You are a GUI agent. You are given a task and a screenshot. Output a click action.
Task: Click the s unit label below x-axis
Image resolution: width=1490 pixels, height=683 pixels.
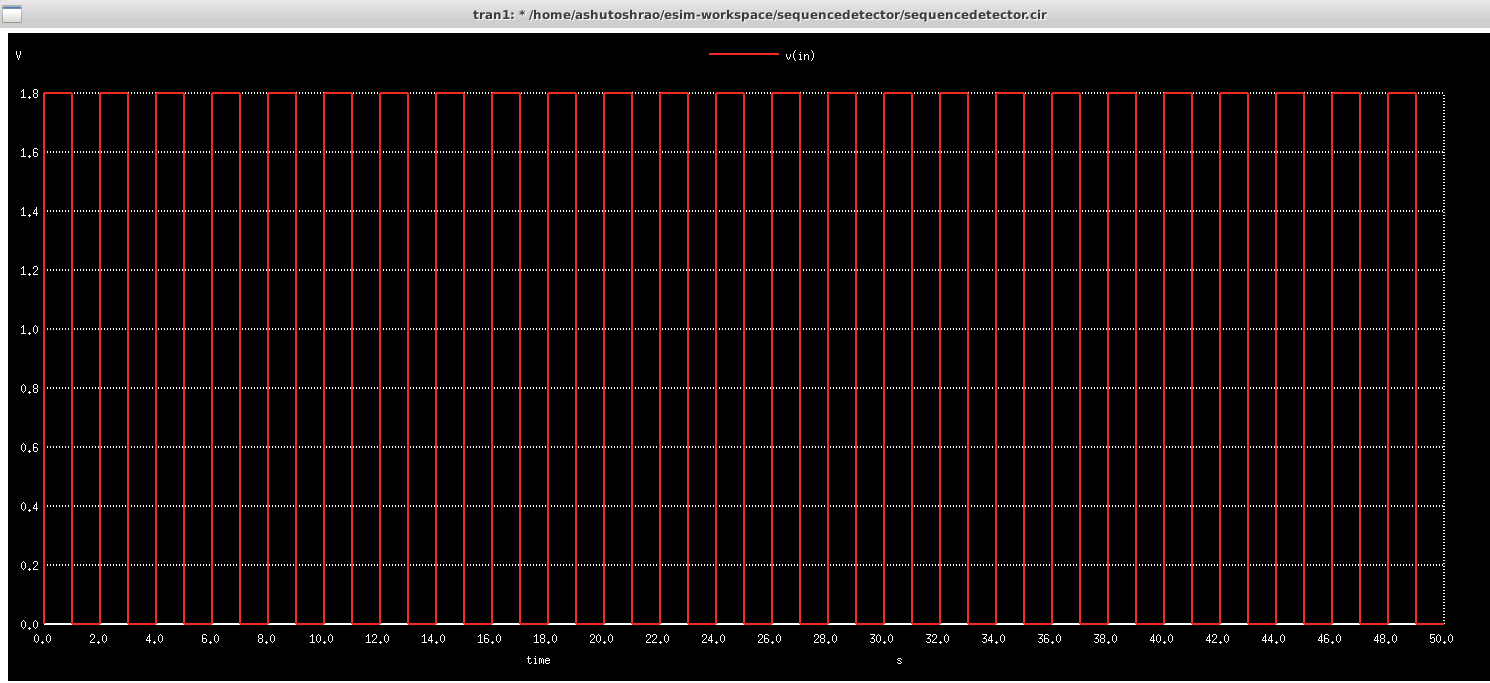coord(899,660)
